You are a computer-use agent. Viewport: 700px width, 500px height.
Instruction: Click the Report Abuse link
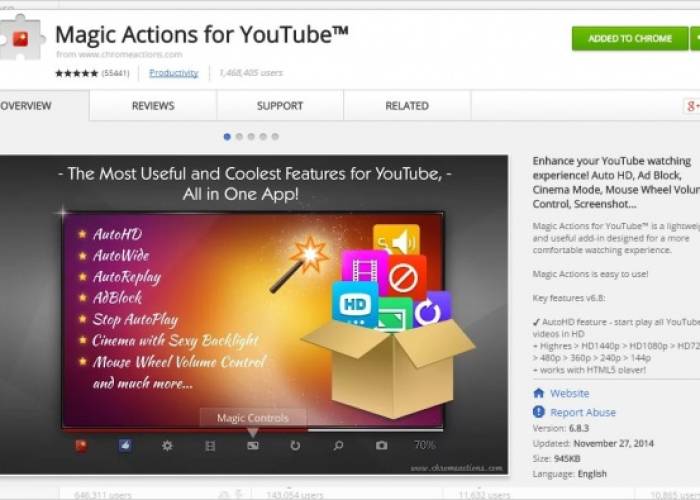pos(582,412)
